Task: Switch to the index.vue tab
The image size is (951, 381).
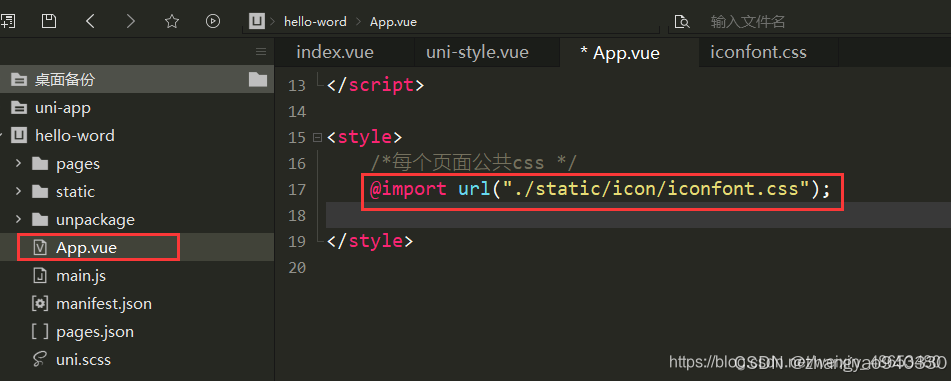Action: [x=335, y=52]
